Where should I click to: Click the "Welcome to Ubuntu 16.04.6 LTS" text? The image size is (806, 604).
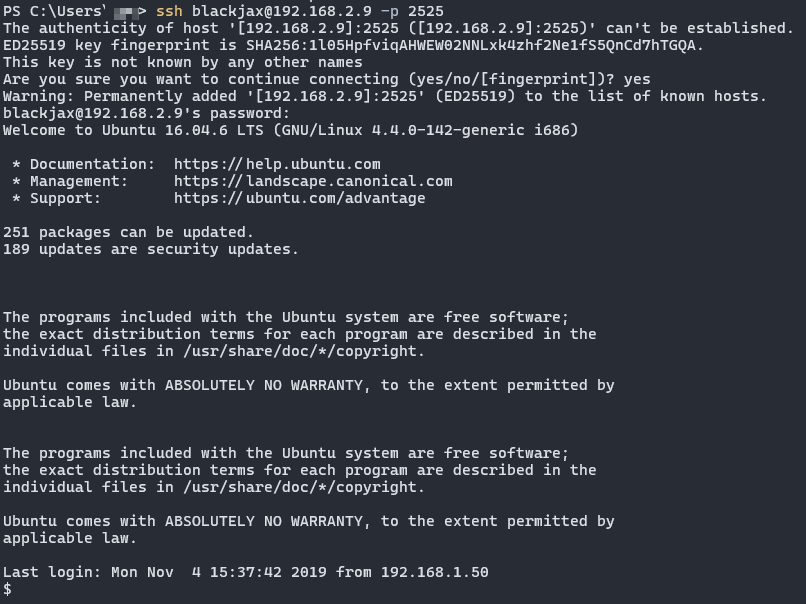point(160,130)
